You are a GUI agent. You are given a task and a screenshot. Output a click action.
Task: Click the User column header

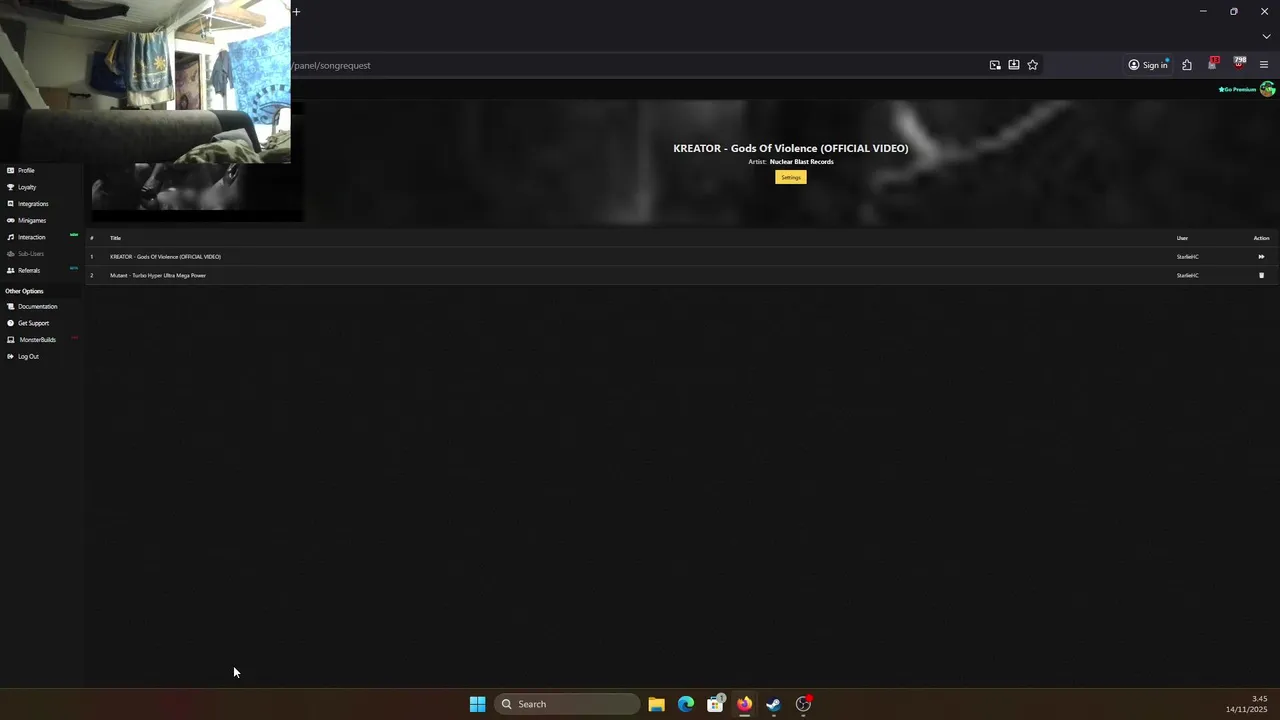point(1182,238)
